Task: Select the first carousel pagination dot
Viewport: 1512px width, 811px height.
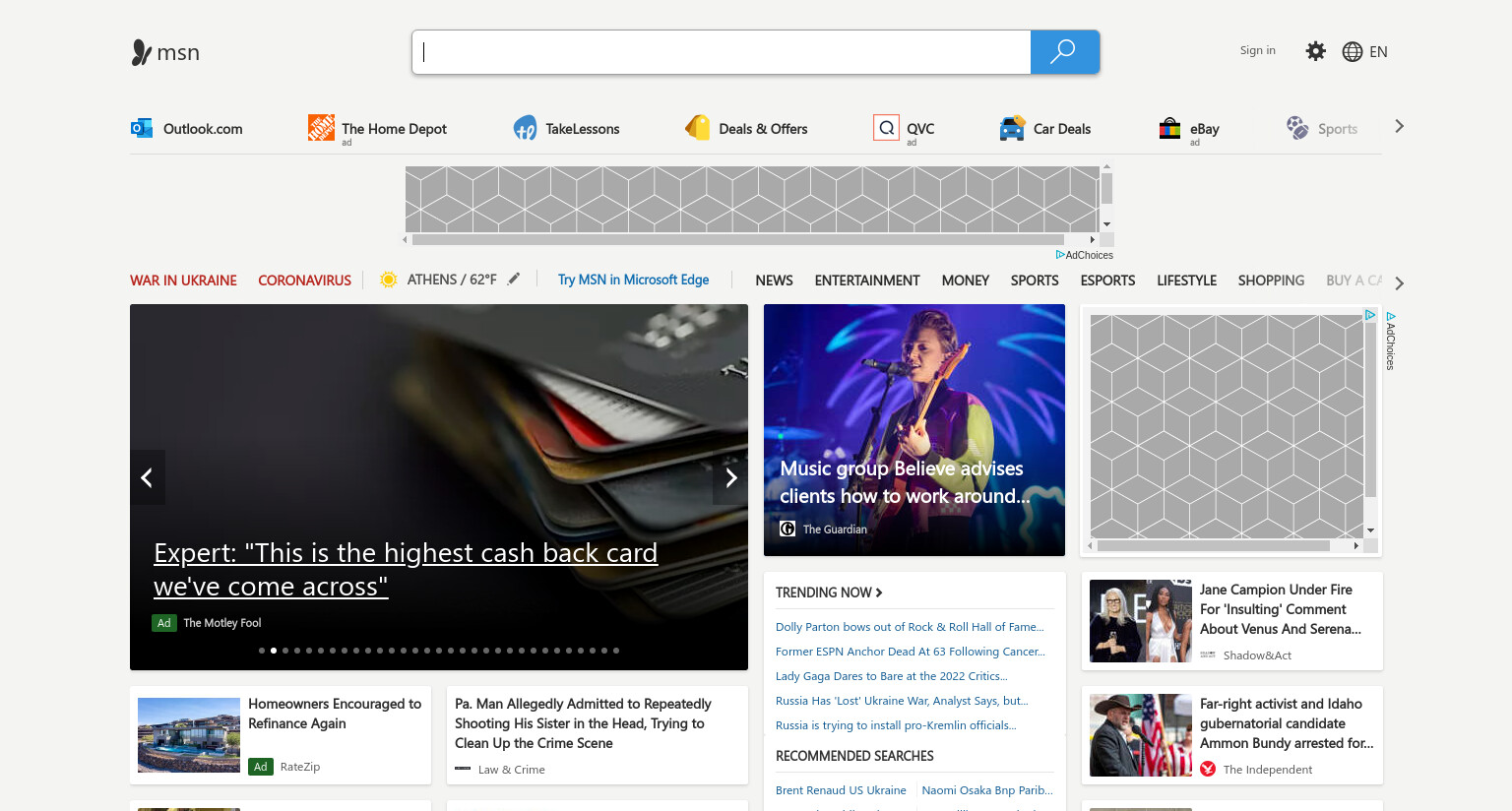Action: (x=262, y=651)
